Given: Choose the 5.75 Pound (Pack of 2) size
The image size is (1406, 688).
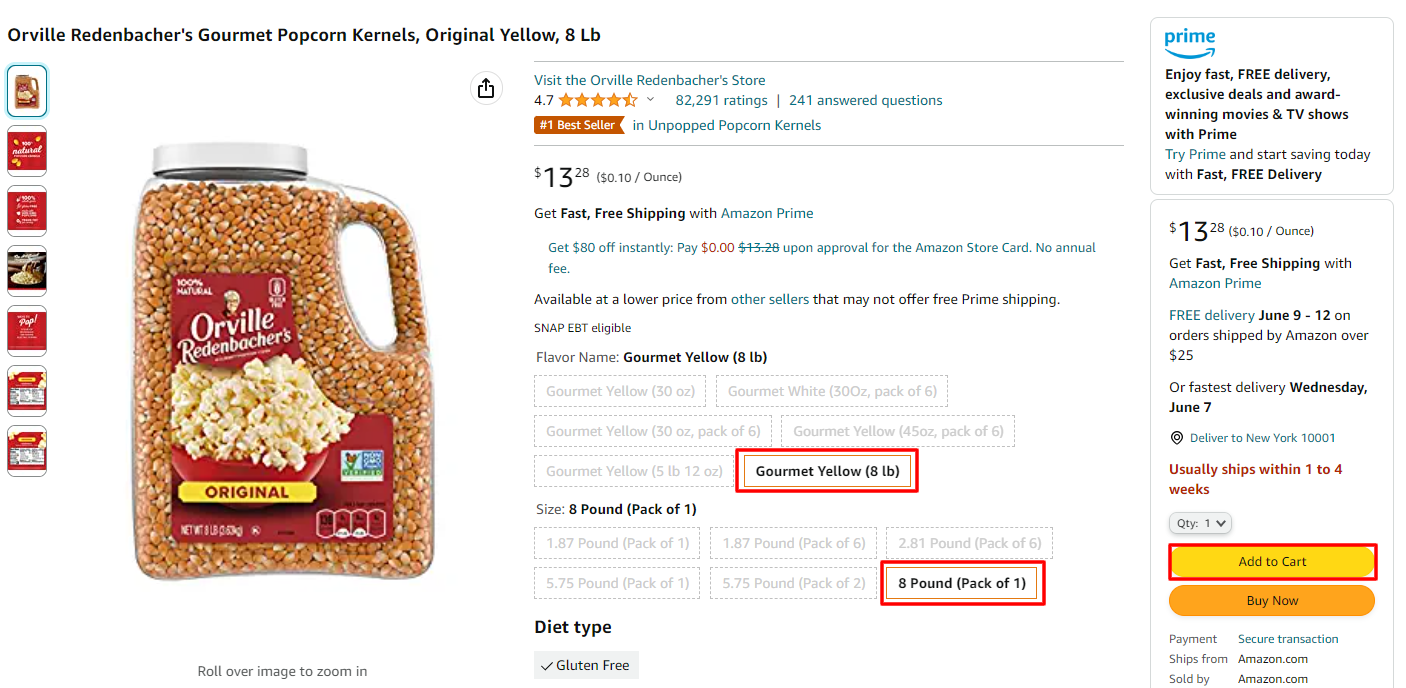Looking at the screenshot, I should pos(793,582).
